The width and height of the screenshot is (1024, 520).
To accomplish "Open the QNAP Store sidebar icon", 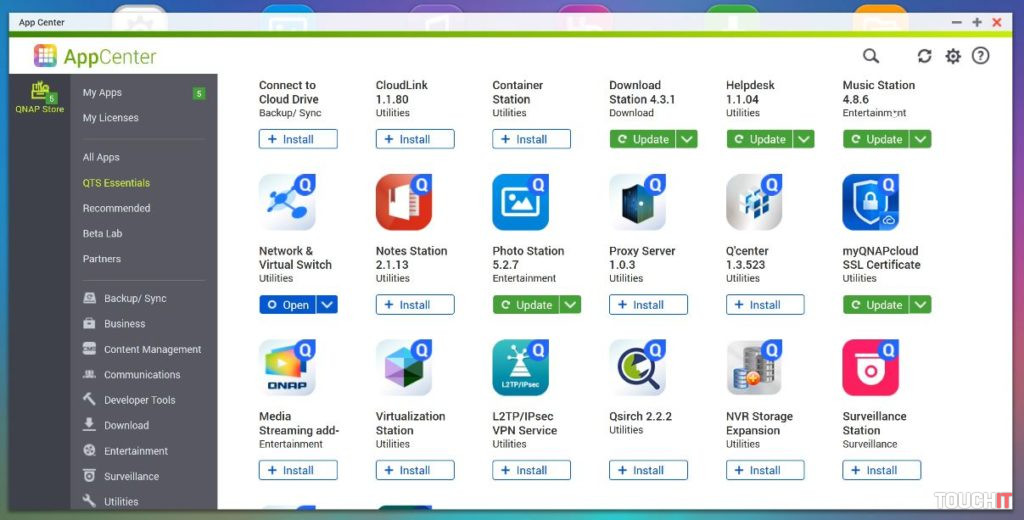I will click(x=40, y=97).
